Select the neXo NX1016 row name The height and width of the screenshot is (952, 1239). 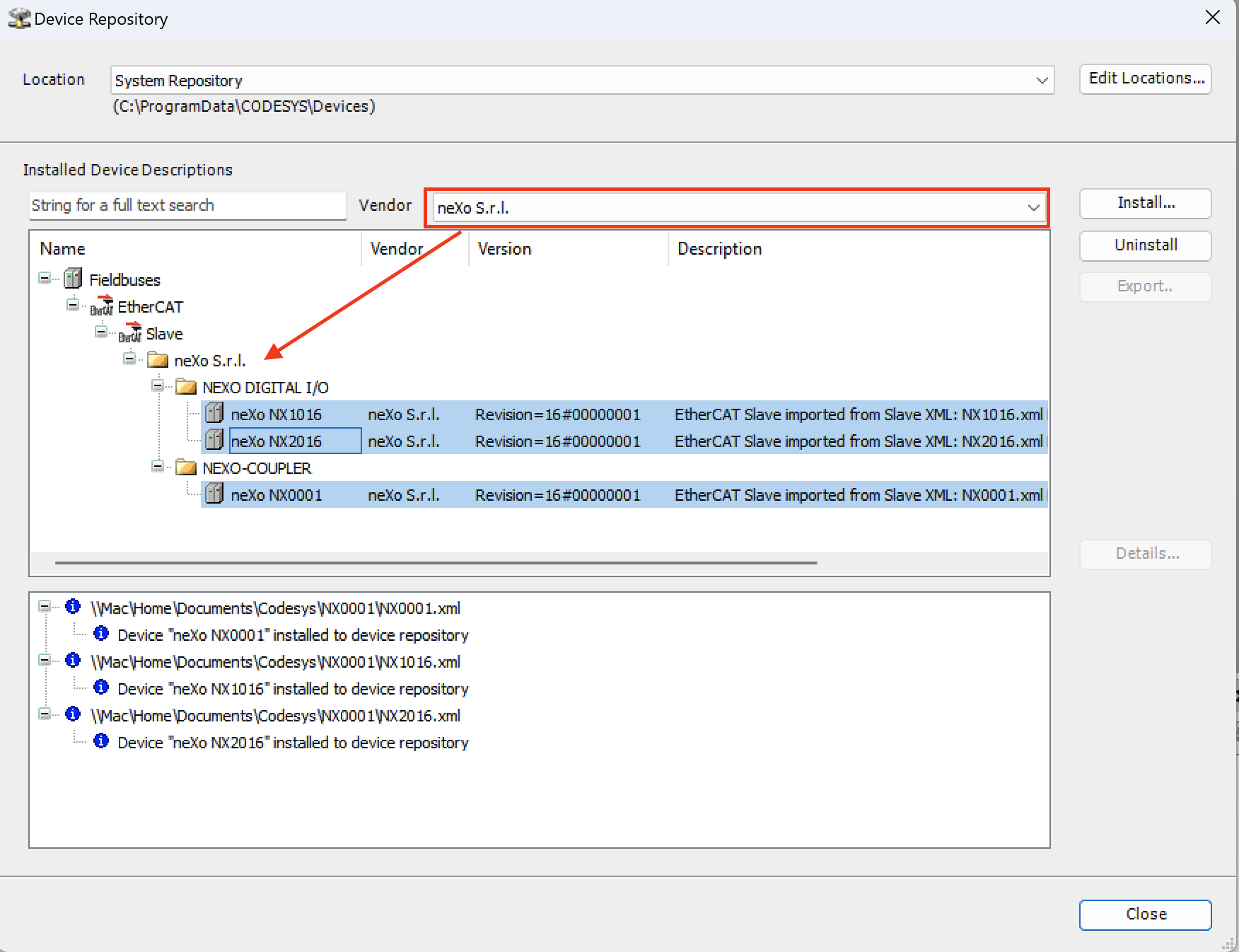tap(277, 414)
